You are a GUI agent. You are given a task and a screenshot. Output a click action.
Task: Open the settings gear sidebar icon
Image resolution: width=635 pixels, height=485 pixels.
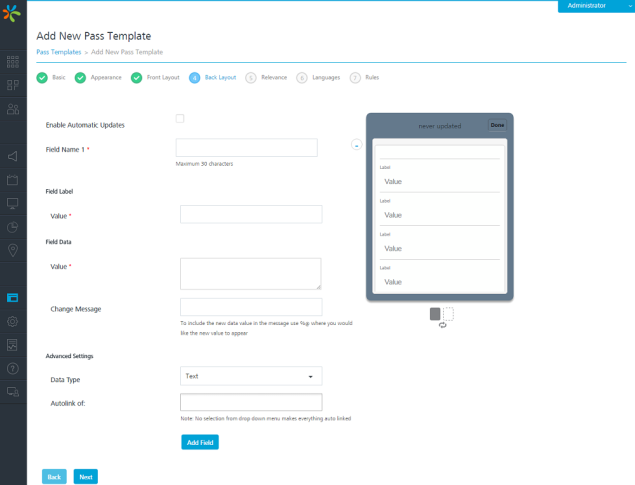(x=13, y=321)
